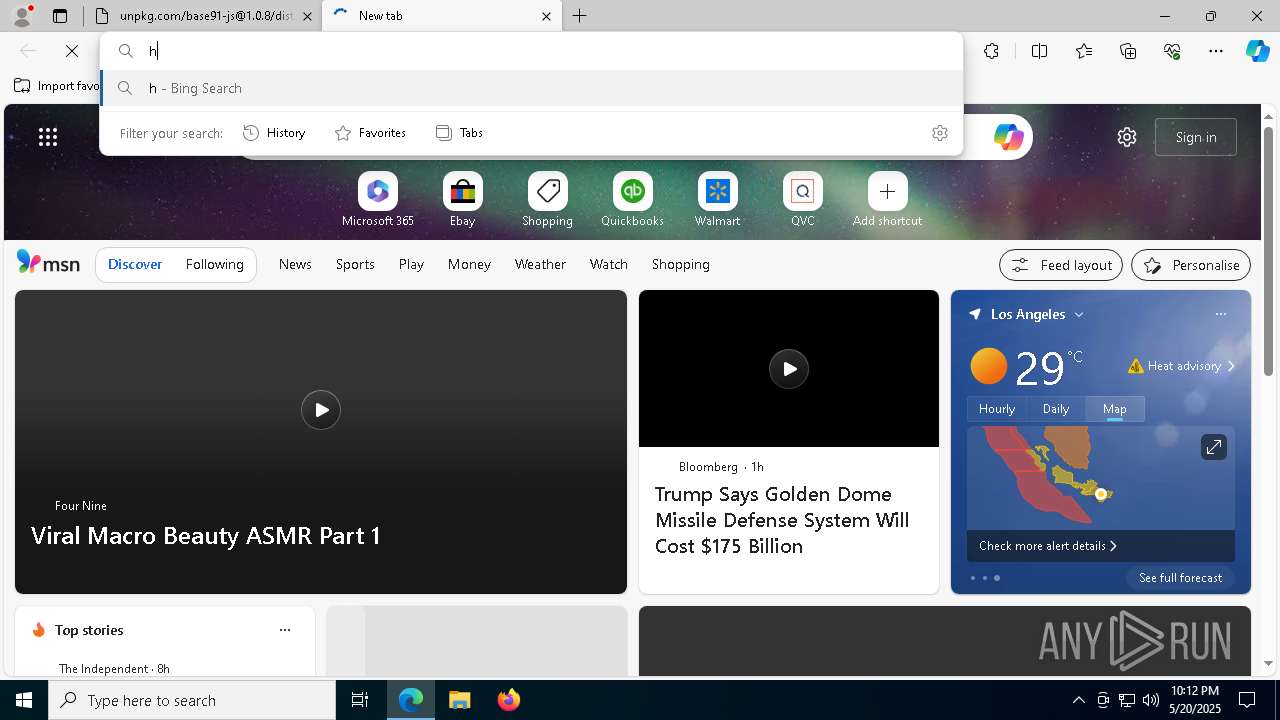Click See full forecast

click(1180, 578)
